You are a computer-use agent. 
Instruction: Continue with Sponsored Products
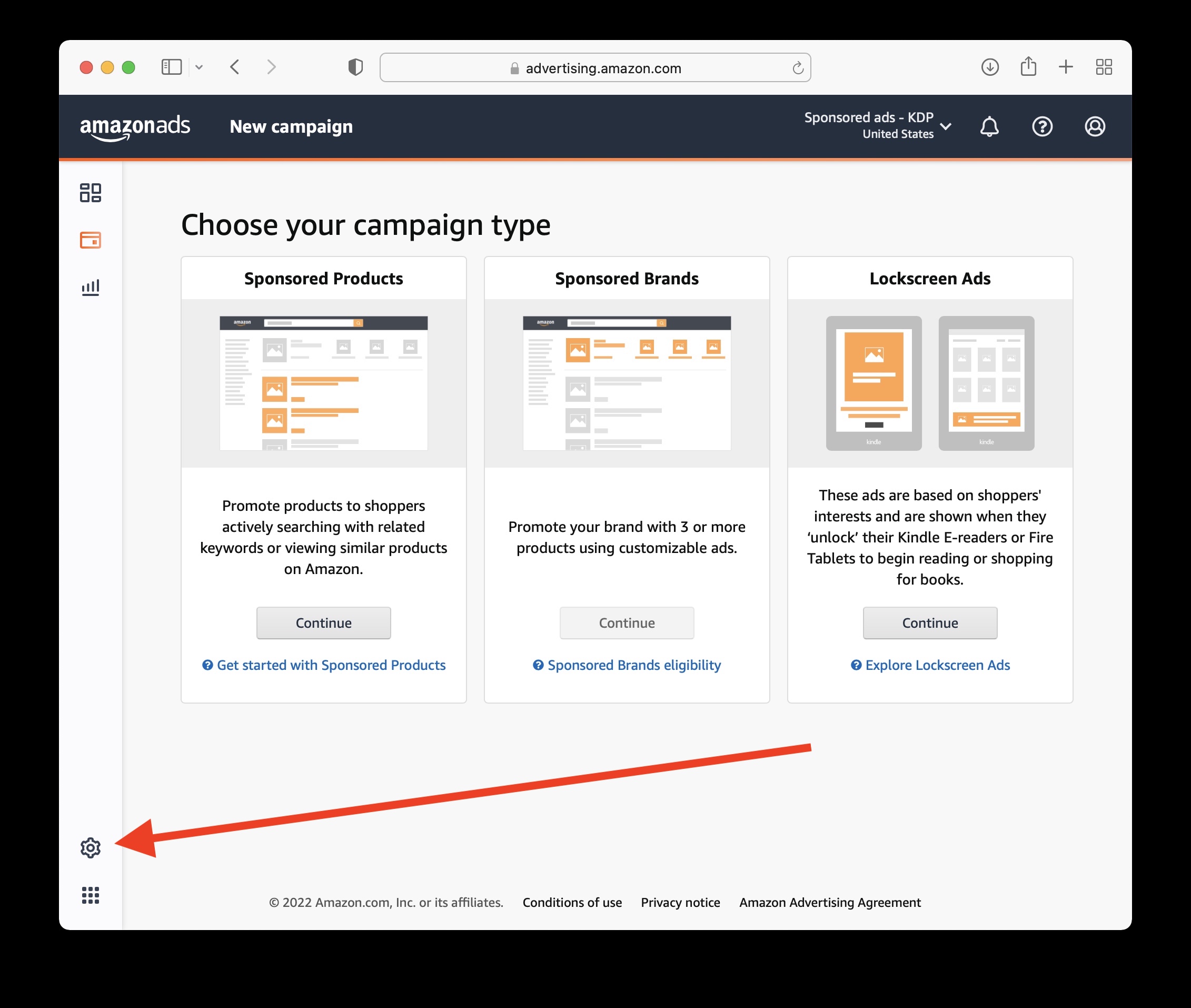pyautogui.click(x=323, y=623)
